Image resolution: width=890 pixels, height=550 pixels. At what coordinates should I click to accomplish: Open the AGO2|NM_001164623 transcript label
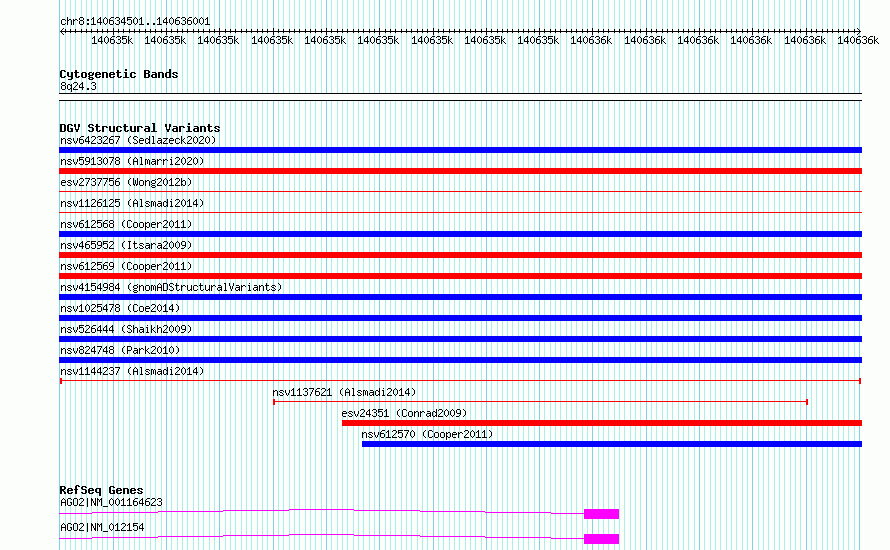click(111, 502)
